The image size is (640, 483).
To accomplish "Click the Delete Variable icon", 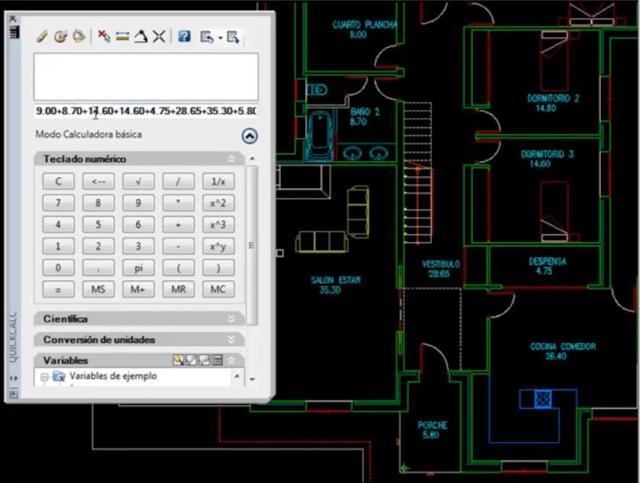I will [204, 360].
